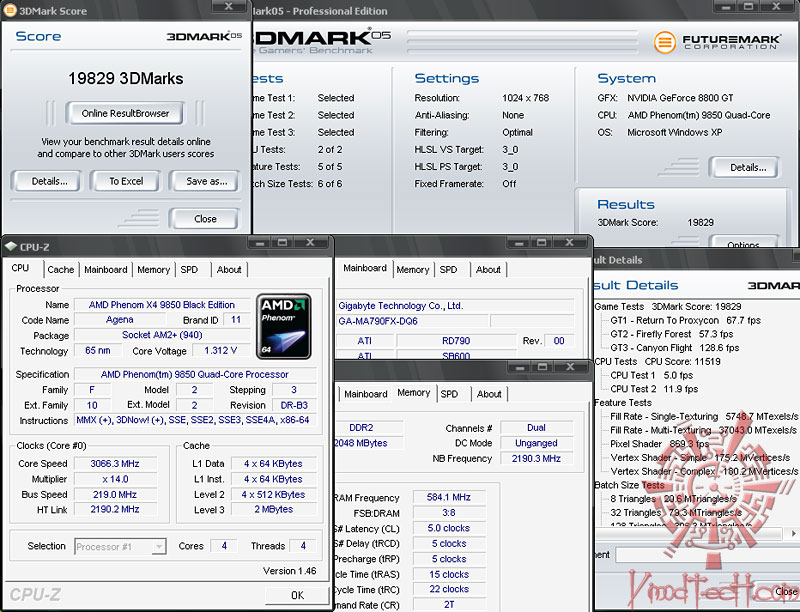The height and width of the screenshot is (612, 800).
Task: Click the CPU-Z title bar icon
Action: click(11, 247)
